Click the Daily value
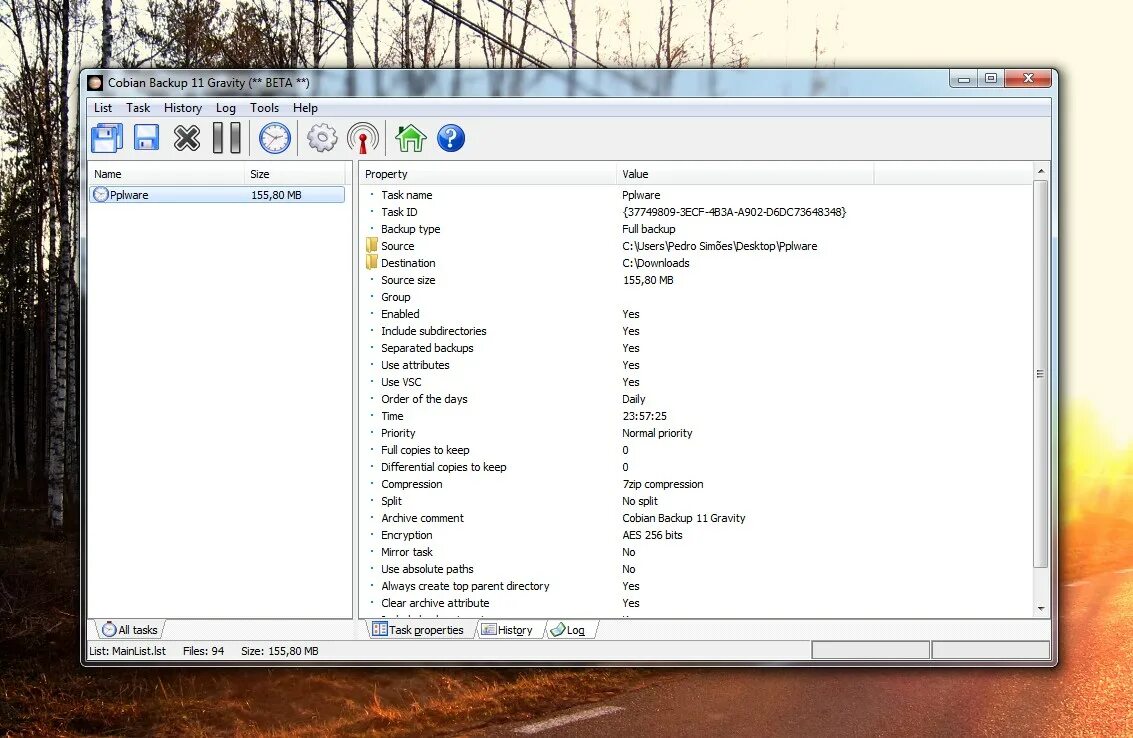The image size is (1133, 738). [634, 398]
